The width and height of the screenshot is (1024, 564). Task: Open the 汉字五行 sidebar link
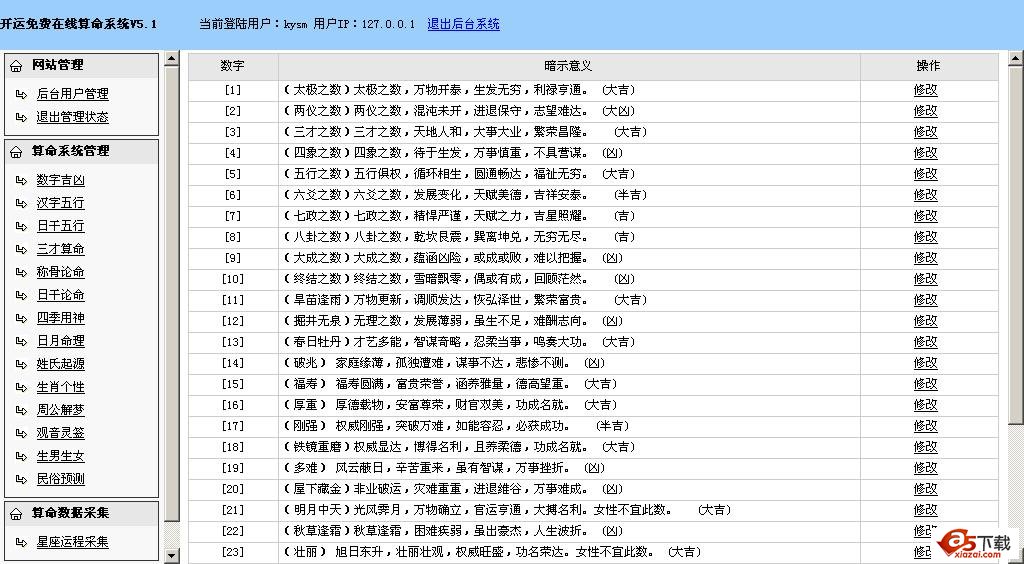pyautogui.click(x=60, y=204)
